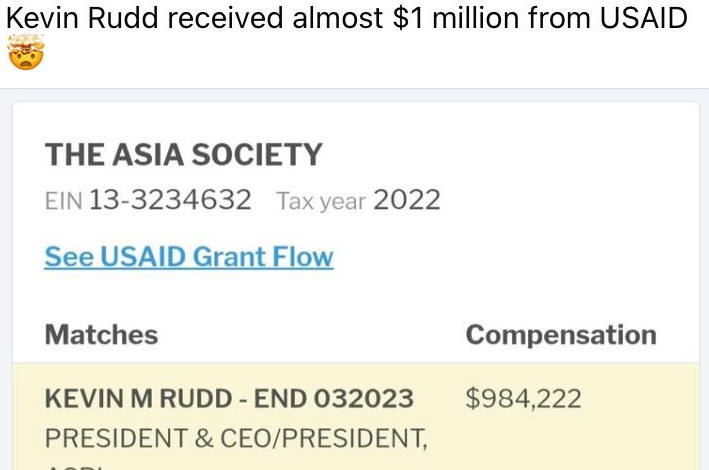Click the Matches column header
This screenshot has height=470, width=709.
pyautogui.click(x=101, y=334)
